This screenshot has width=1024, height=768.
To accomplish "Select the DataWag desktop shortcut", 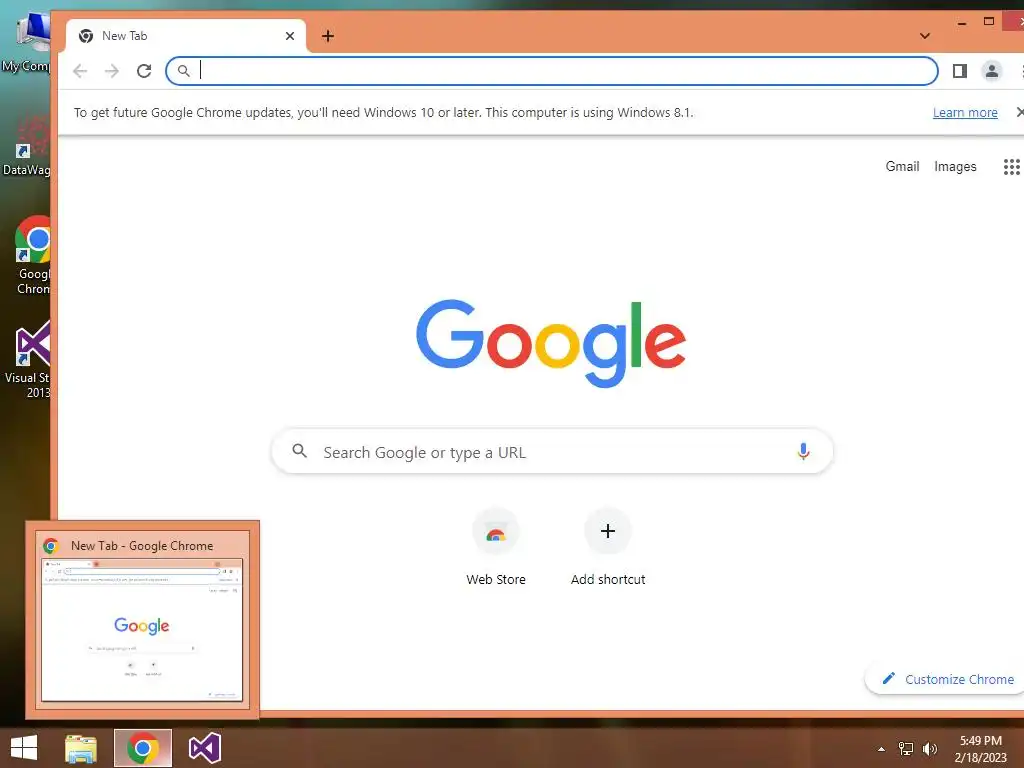I will click(x=27, y=147).
